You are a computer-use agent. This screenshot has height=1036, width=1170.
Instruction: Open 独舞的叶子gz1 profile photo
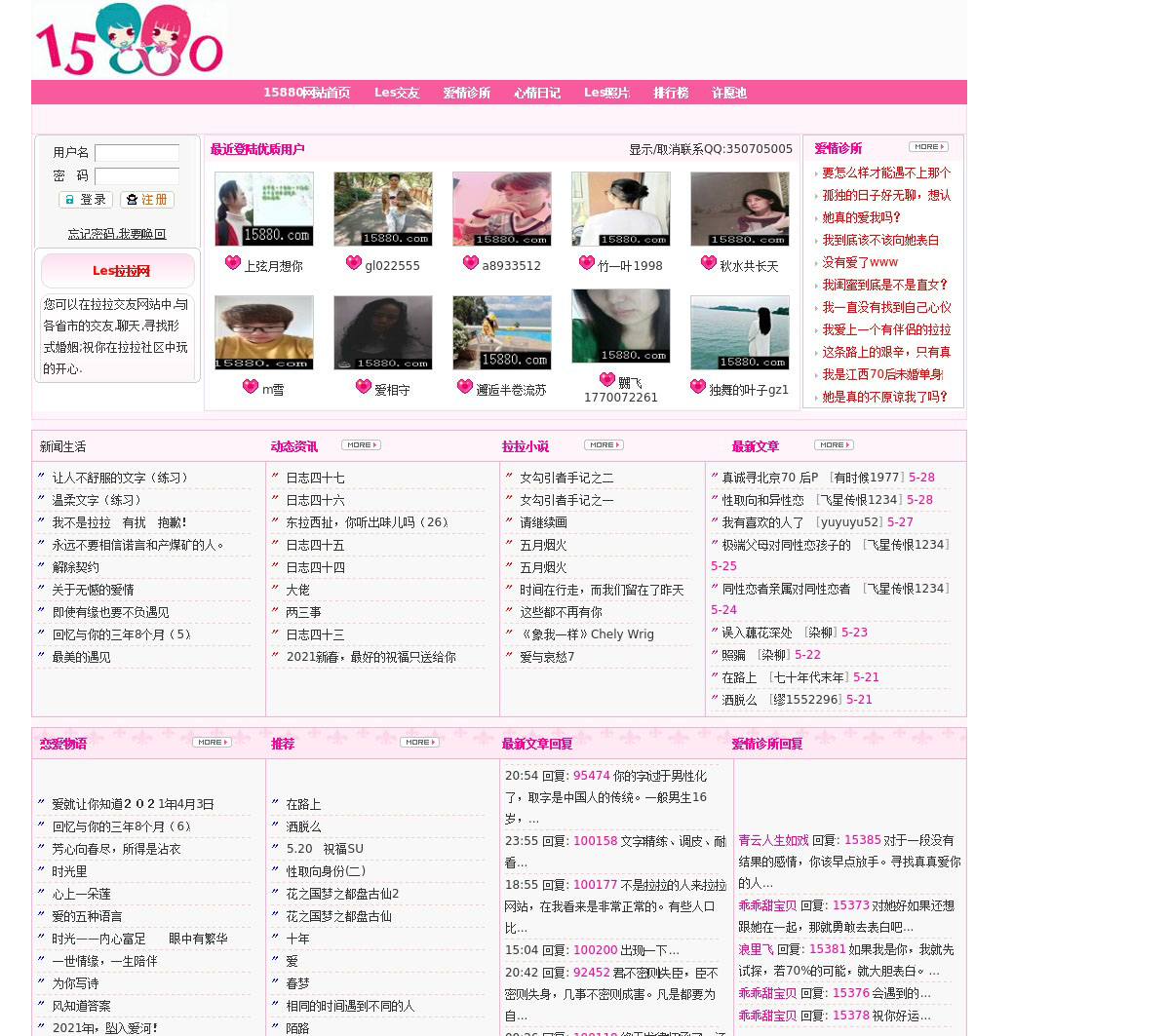[x=740, y=332]
